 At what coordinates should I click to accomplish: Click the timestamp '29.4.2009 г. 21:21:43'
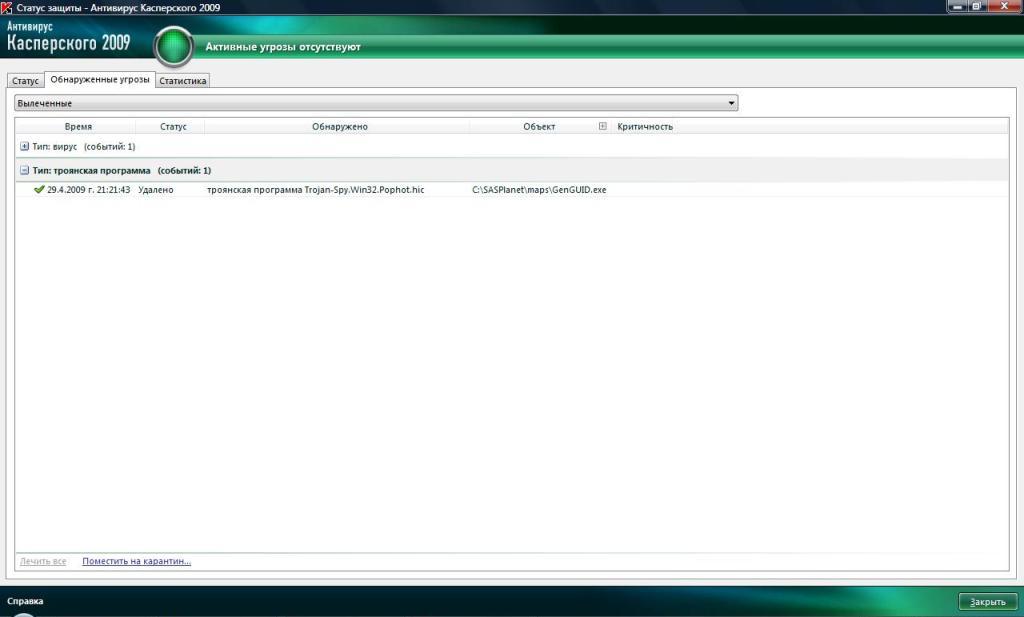(89, 189)
